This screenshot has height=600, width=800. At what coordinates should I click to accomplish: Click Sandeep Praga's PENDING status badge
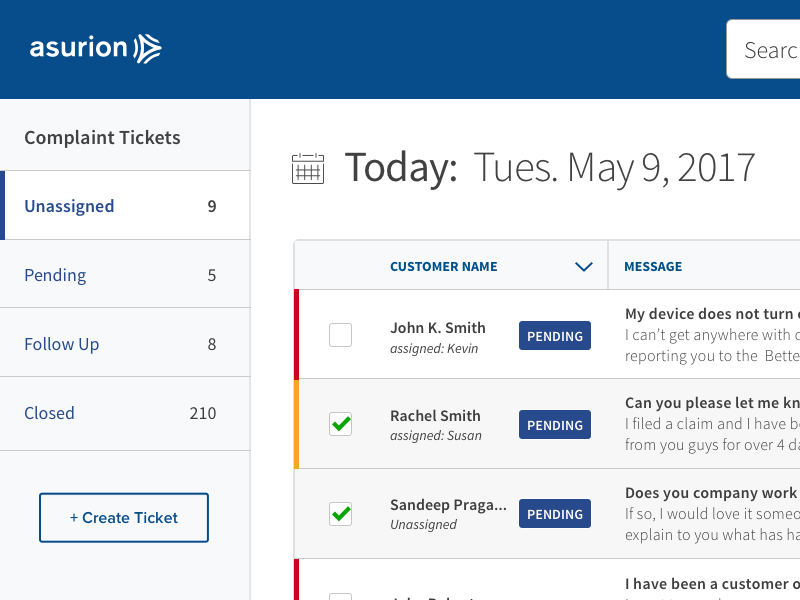coord(554,513)
